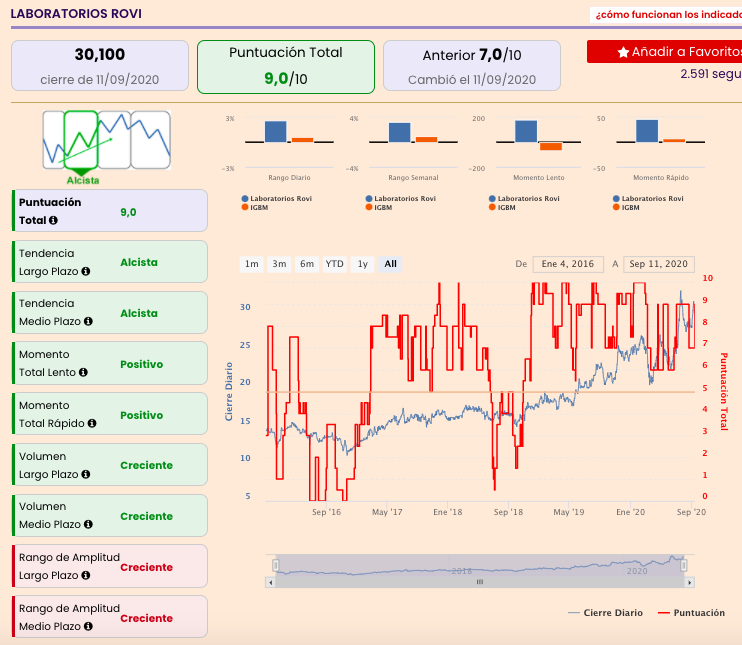Toggle the Cierre Diario series in the chart legend
Screen dimensions: 742x645
605,613
